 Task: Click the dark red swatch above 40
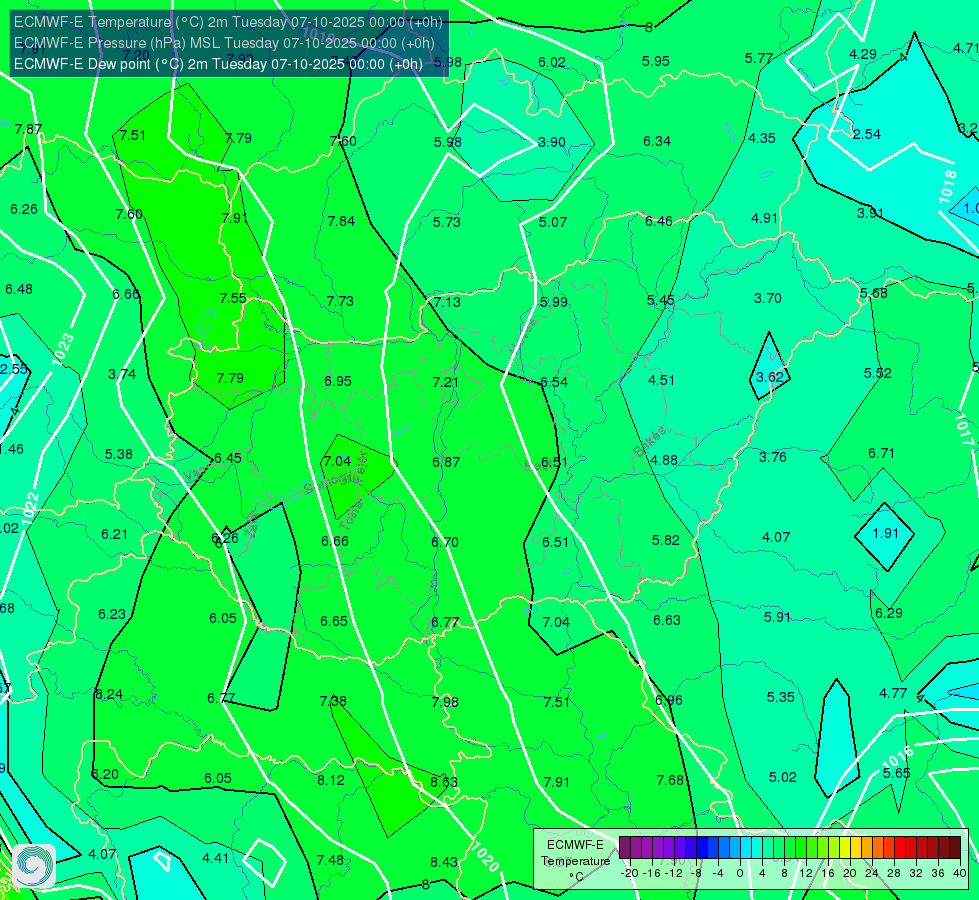[955, 848]
